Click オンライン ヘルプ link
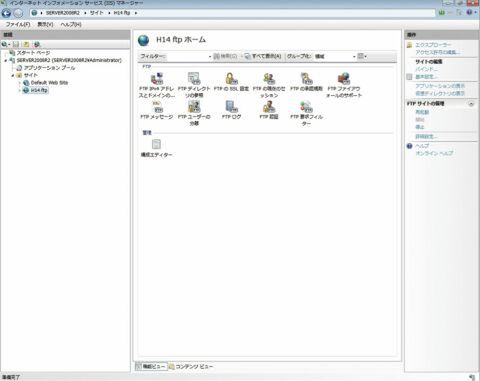480x381 pixels. [434, 153]
